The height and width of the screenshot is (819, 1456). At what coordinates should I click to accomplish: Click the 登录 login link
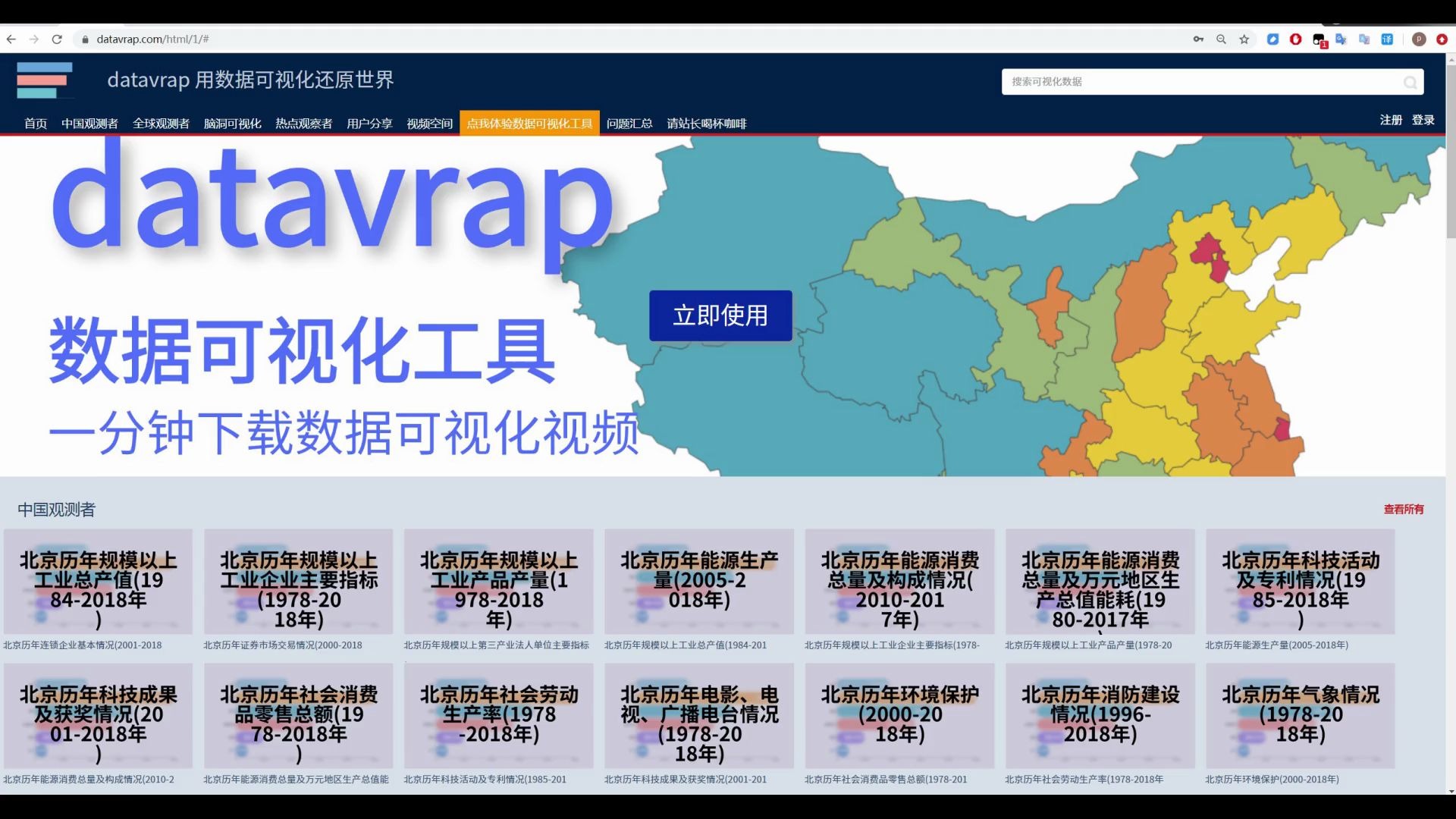pyautogui.click(x=1424, y=120)
